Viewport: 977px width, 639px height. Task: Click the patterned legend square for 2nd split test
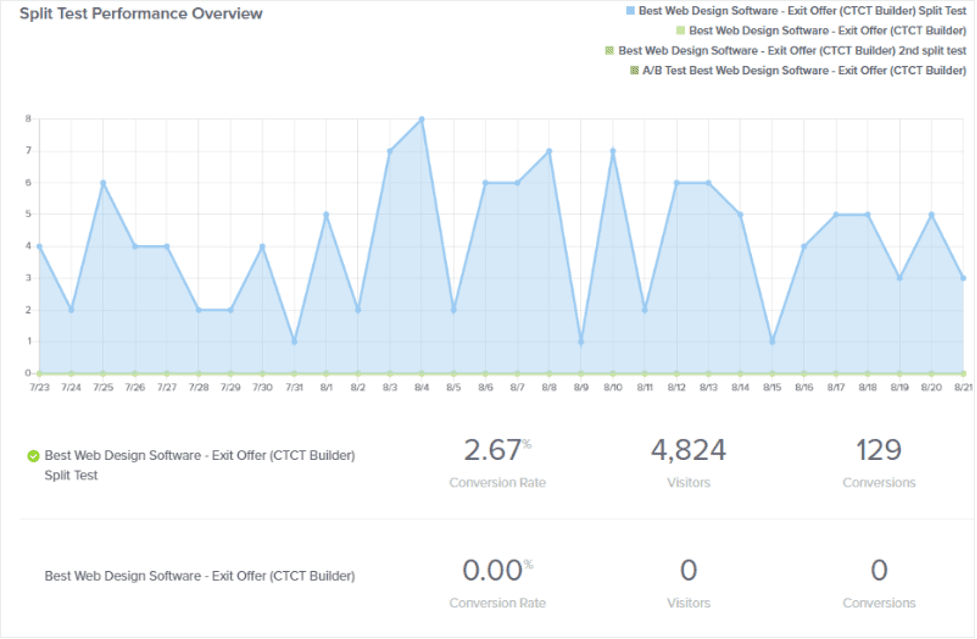click(x=608, y=50)
